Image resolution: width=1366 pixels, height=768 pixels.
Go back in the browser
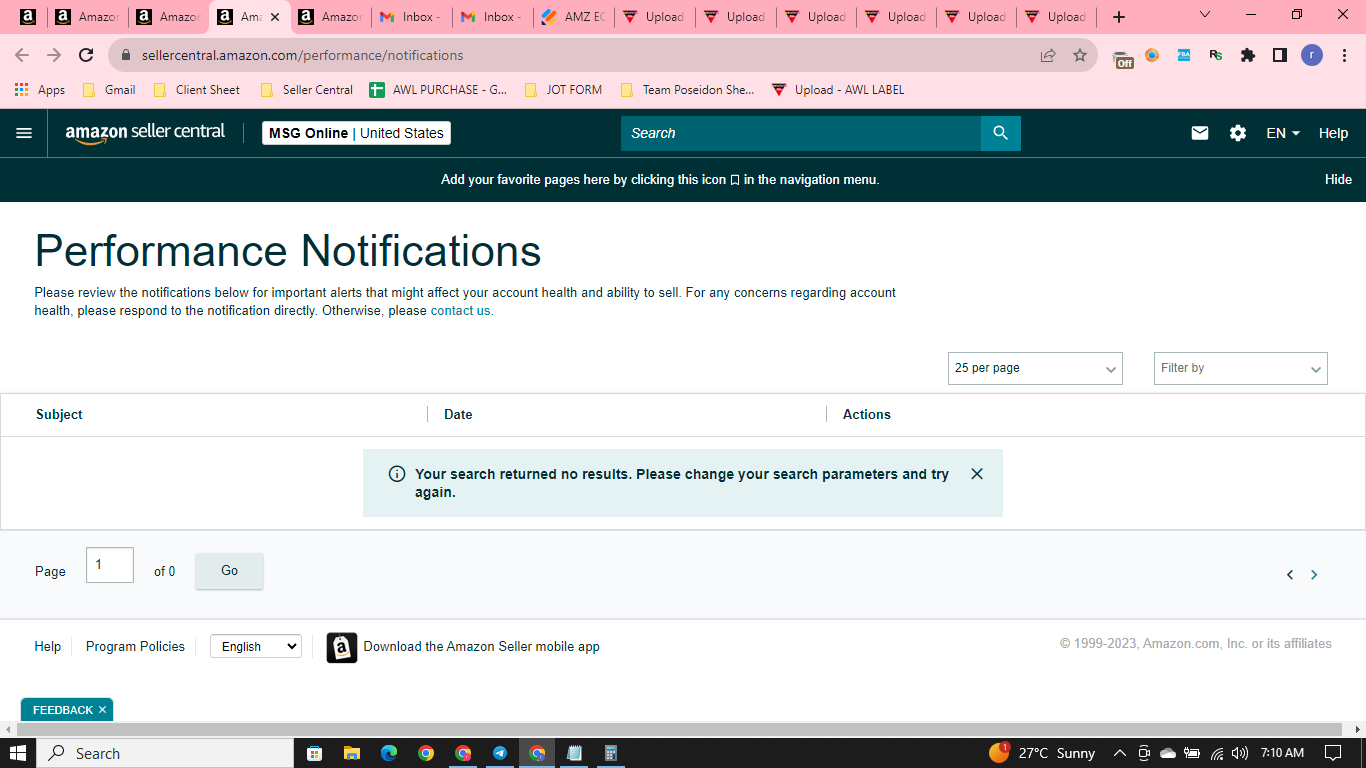coord(22,55)
